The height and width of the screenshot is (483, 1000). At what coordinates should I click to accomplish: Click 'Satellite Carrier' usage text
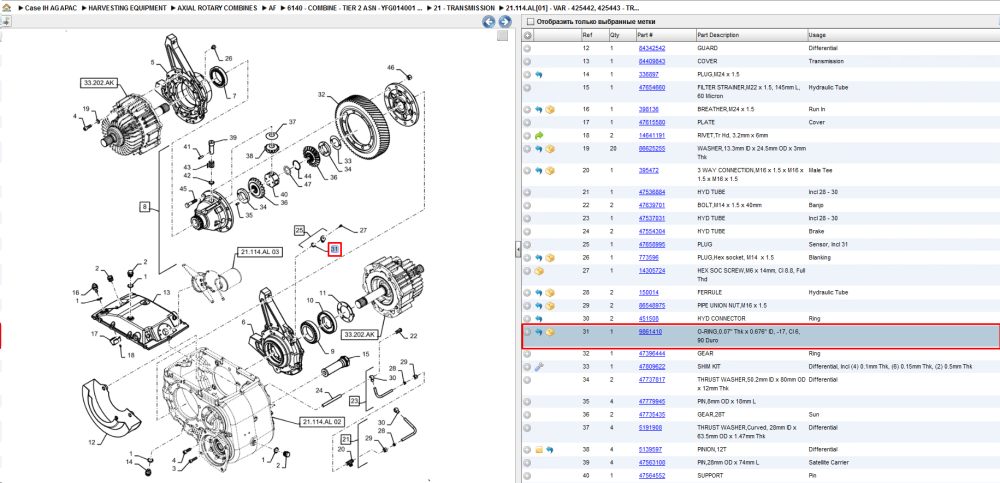point(828,463)
